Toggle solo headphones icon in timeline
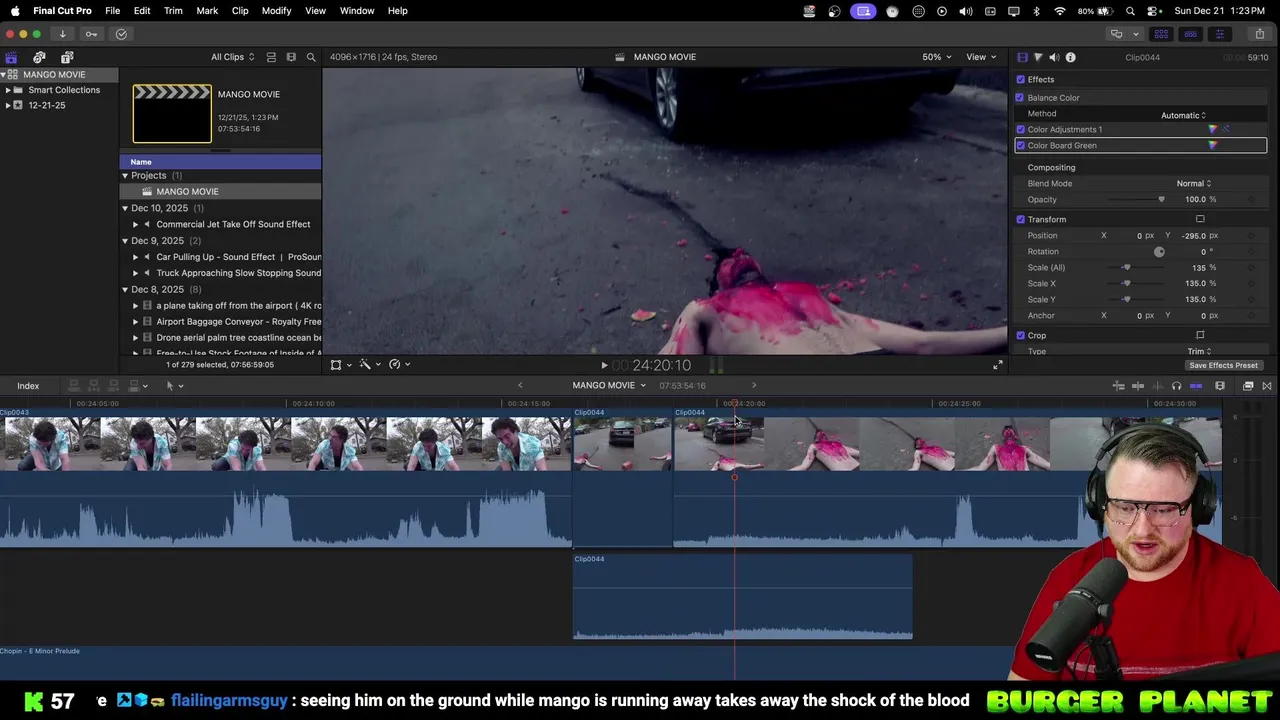 coord(1176,386)
